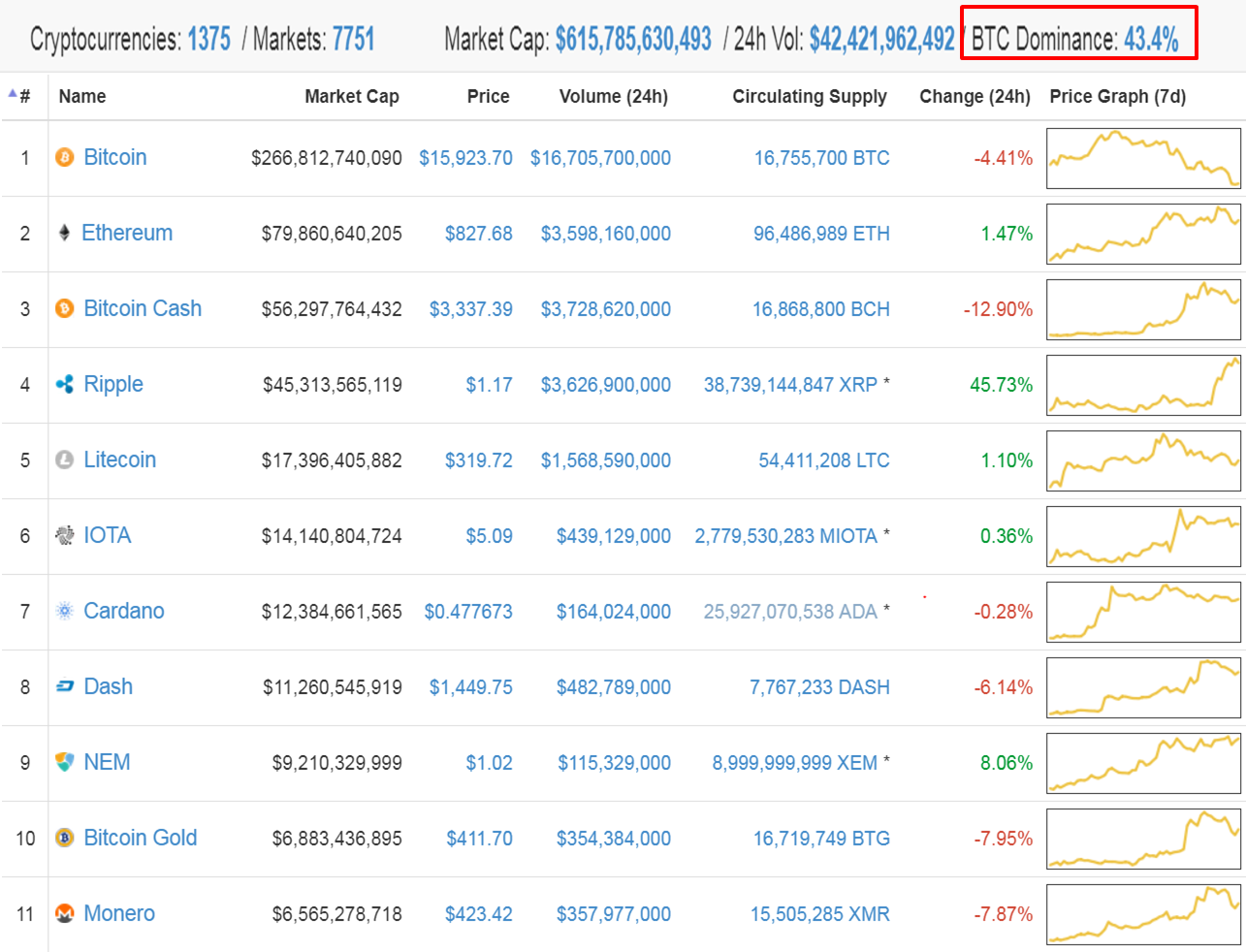Click Ripple price $1.17
This screenshot has width=1246, height=952.
click(x=490, y=385)
